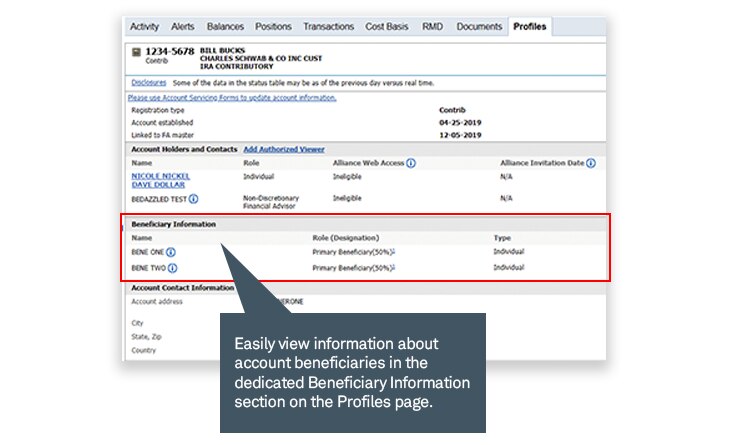
Task: Select the Role (Designation) column header
Action: pyautogui.click(x=345, y=238)
